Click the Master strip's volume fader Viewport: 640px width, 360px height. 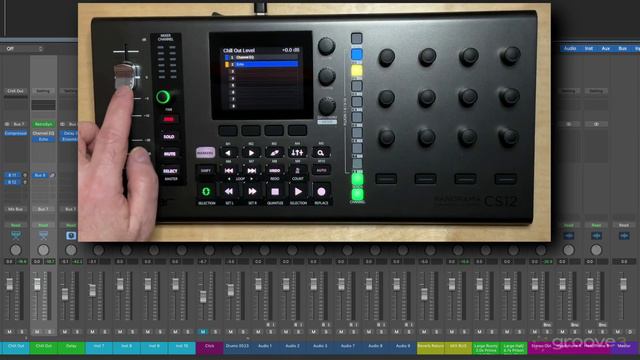(x=623, y=284)
